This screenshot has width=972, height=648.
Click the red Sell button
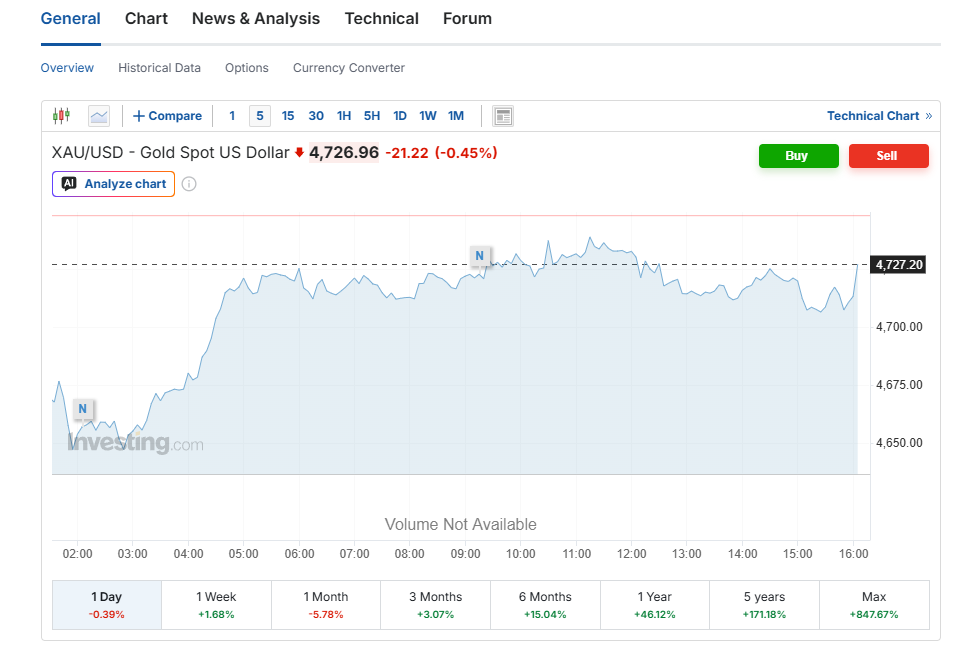pyautogui.click(x=888, y=156)
